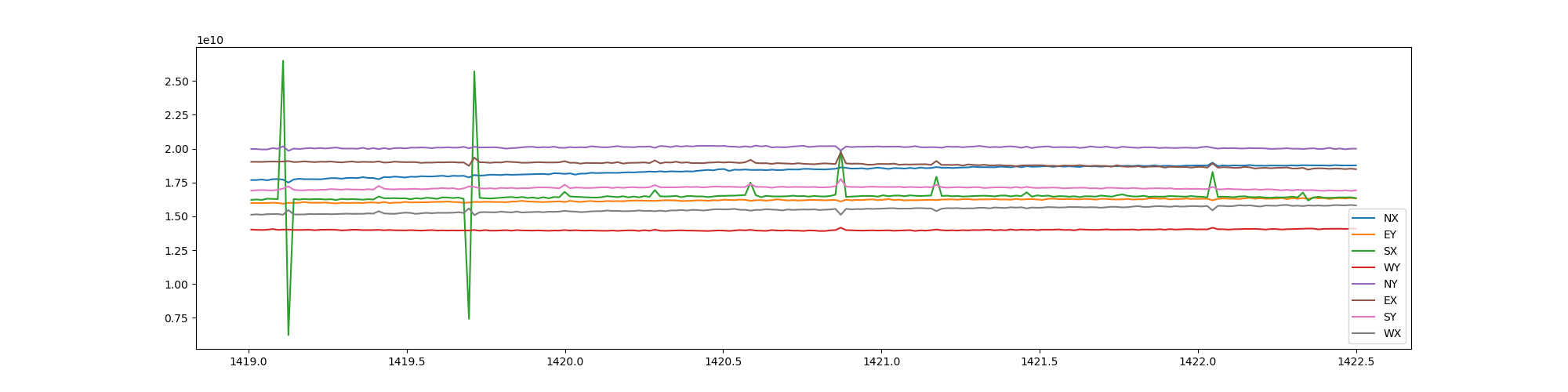This screenshot has width=1568, height=392.
Task: Click the orange EY legend line sample
Action: 1365,234
